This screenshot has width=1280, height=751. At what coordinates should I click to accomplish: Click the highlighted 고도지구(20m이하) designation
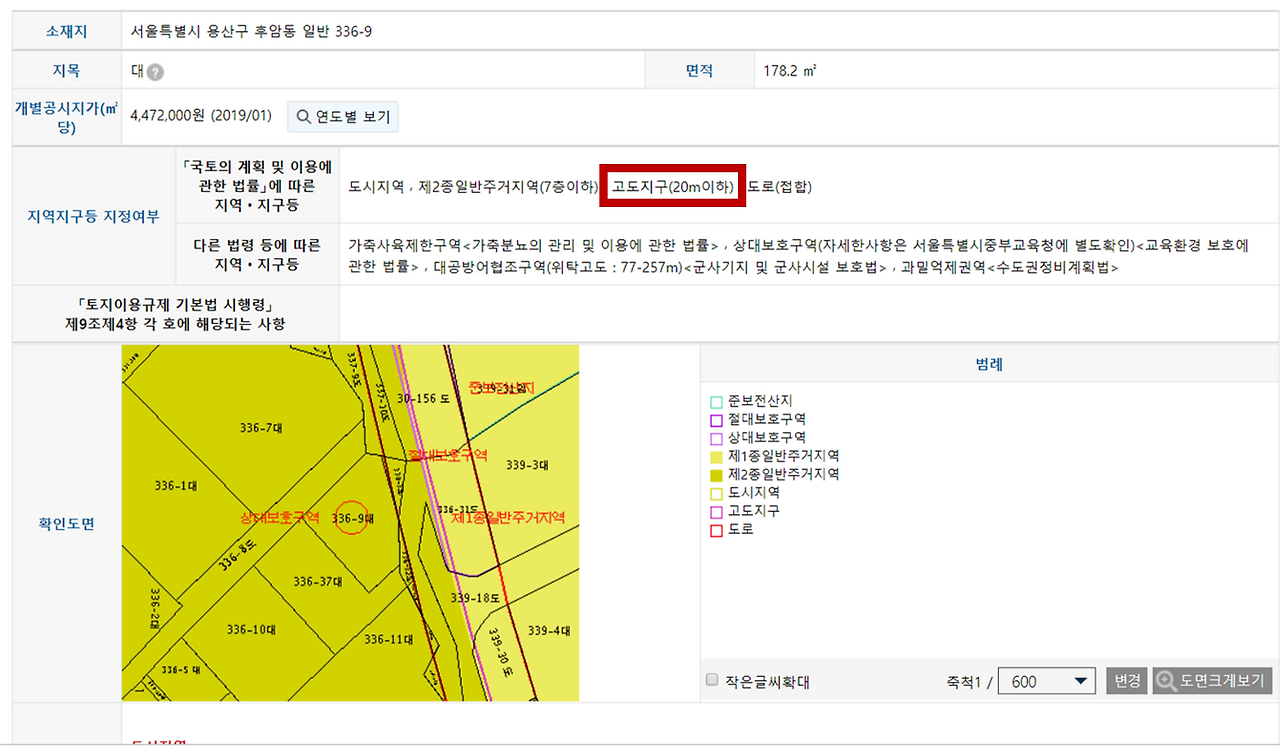click(672, 186)
